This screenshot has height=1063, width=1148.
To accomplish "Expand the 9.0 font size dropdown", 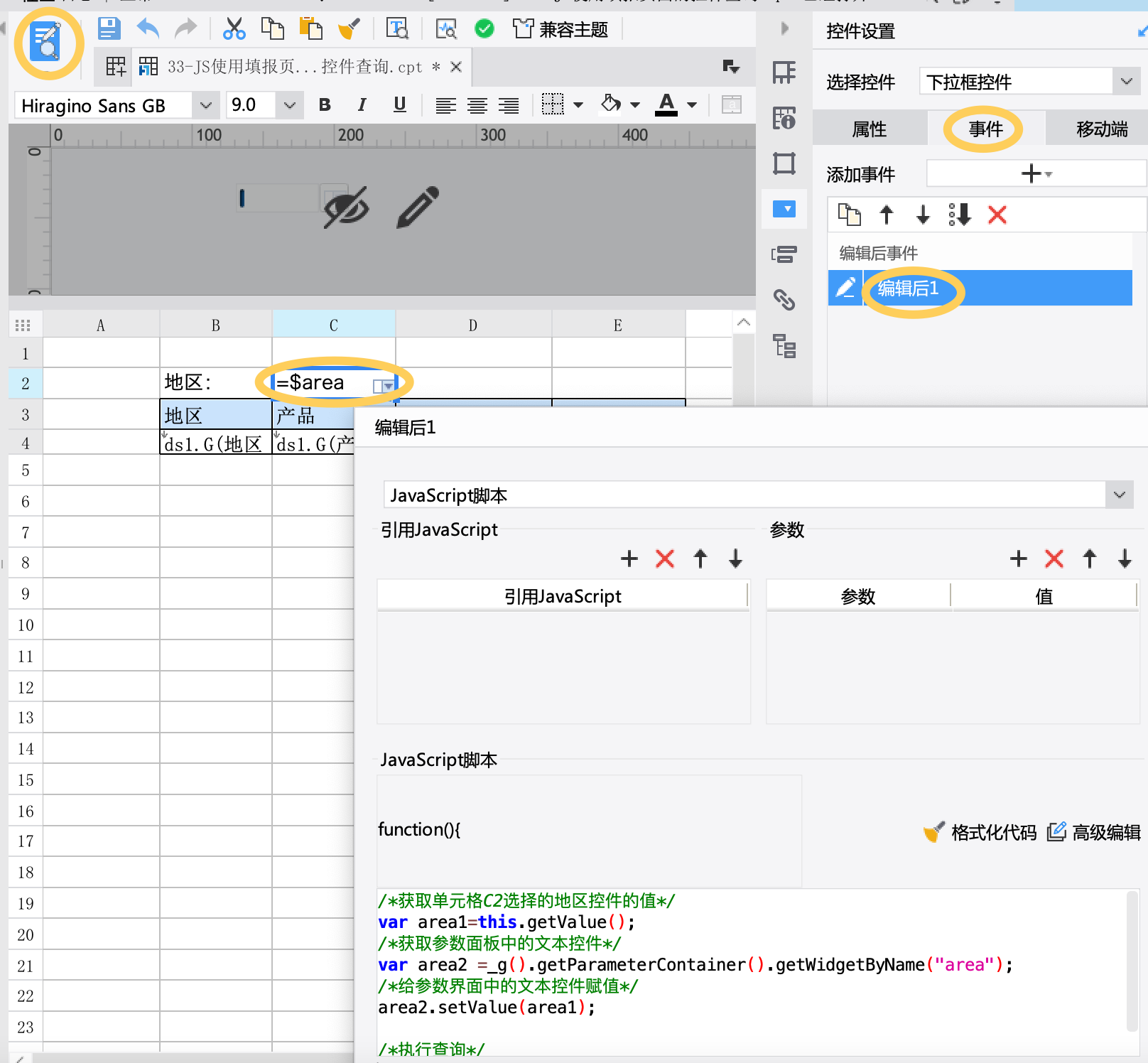I will tap(289, 106).
